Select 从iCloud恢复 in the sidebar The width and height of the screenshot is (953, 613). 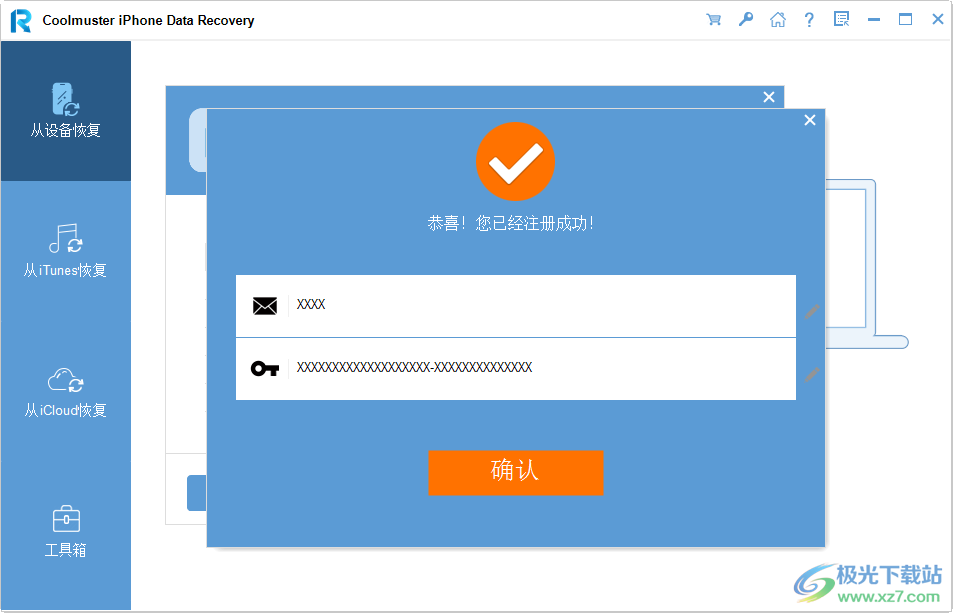coord(66,392)
